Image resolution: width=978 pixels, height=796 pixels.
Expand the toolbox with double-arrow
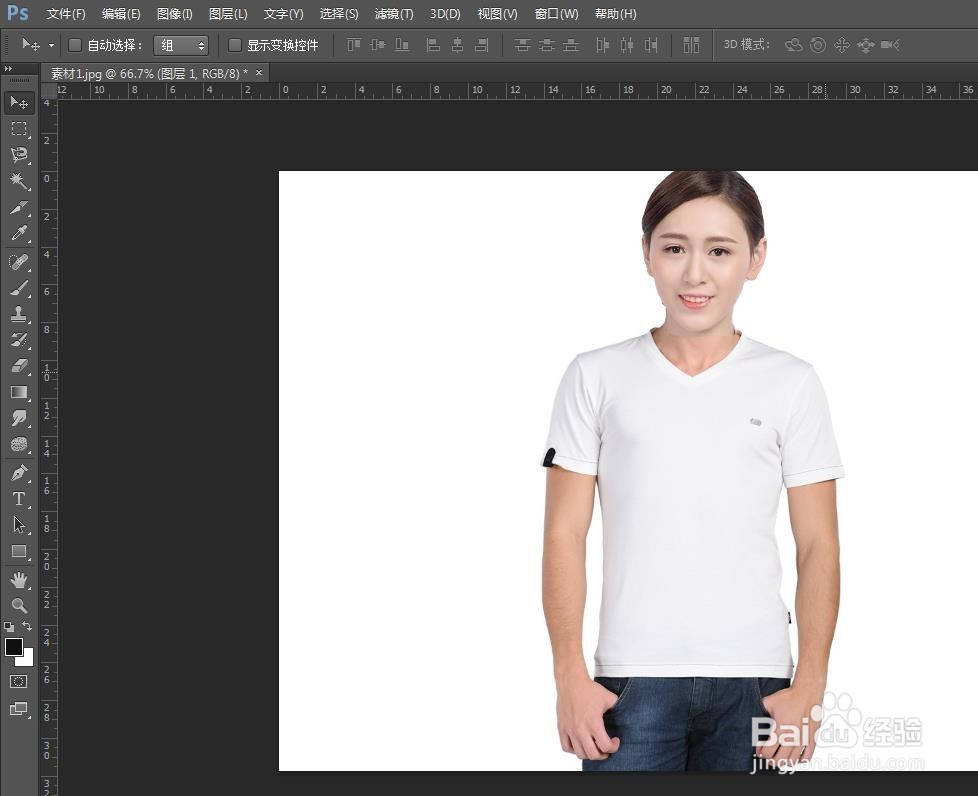tap(9, 69)
